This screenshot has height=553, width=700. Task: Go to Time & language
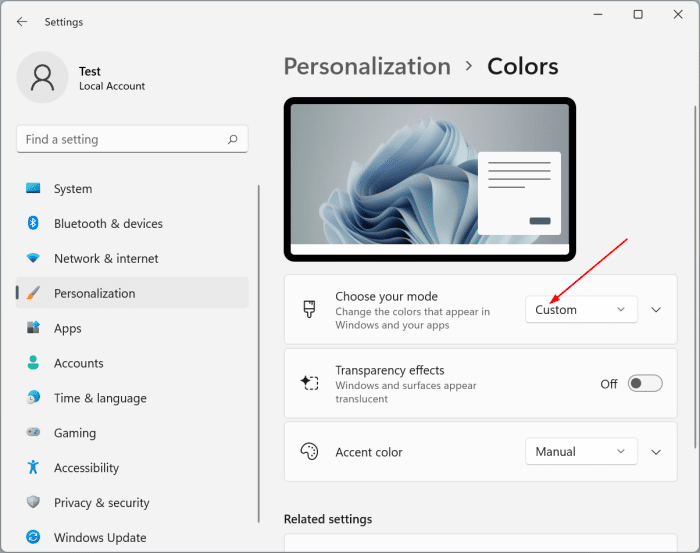pyautogui.click(x=132, y=398)
